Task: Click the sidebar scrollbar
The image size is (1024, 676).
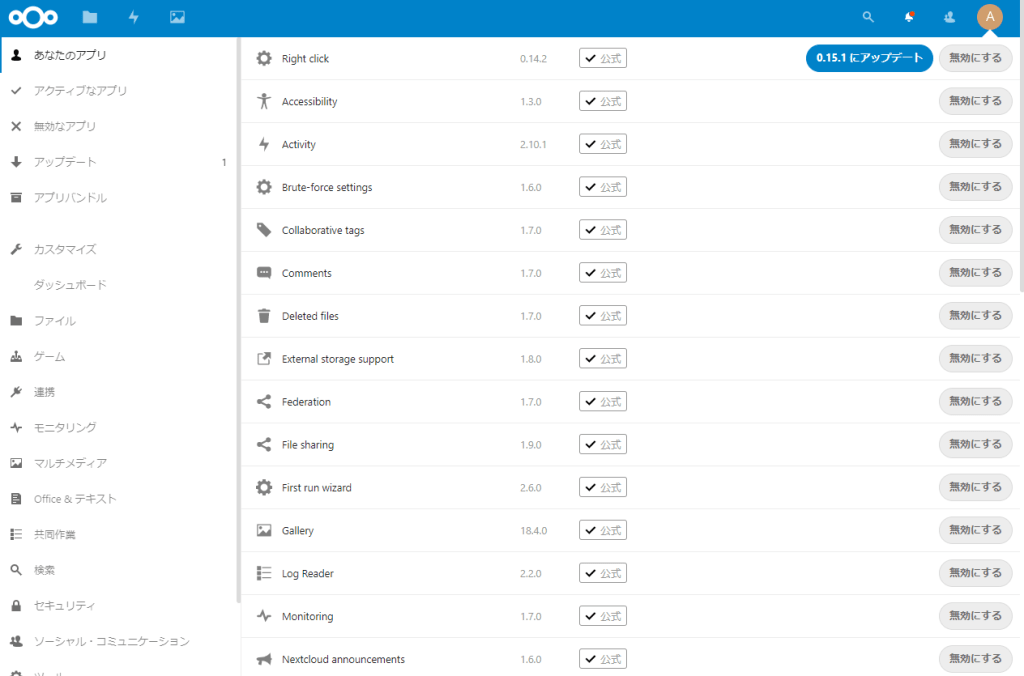Action: (238, 320)
